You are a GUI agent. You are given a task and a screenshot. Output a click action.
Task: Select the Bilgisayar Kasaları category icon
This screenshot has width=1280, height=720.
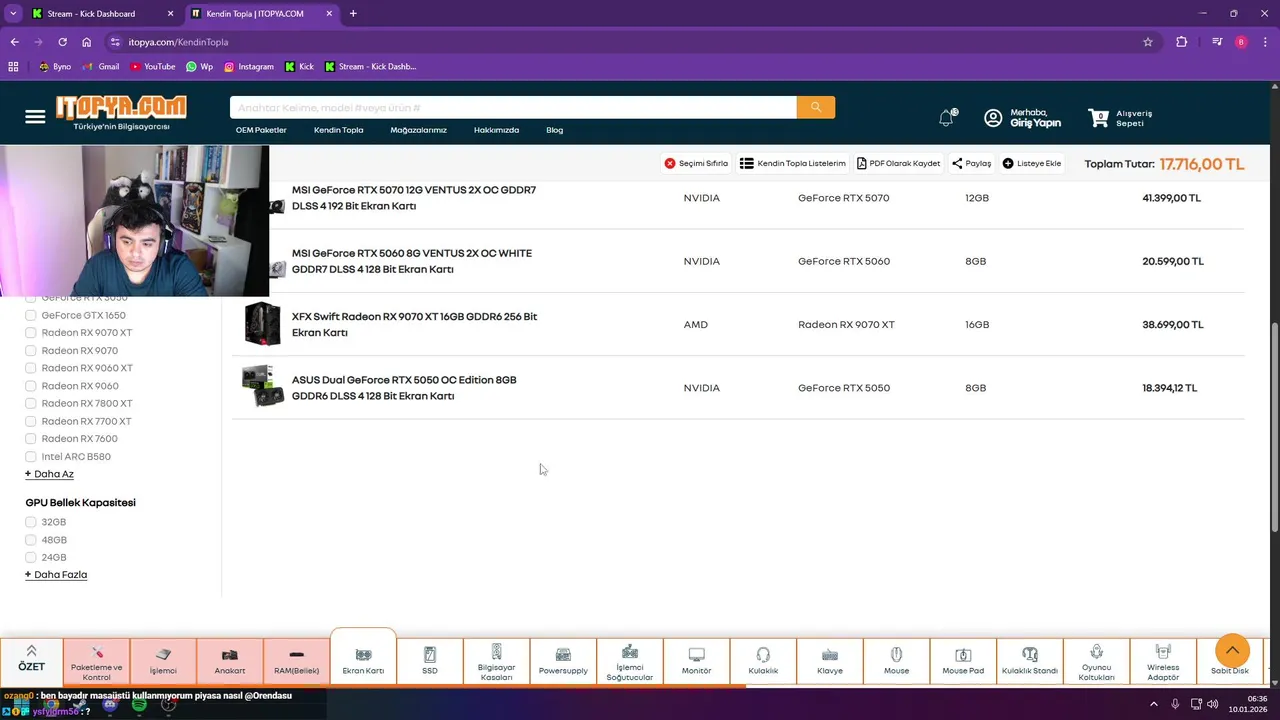496,661
